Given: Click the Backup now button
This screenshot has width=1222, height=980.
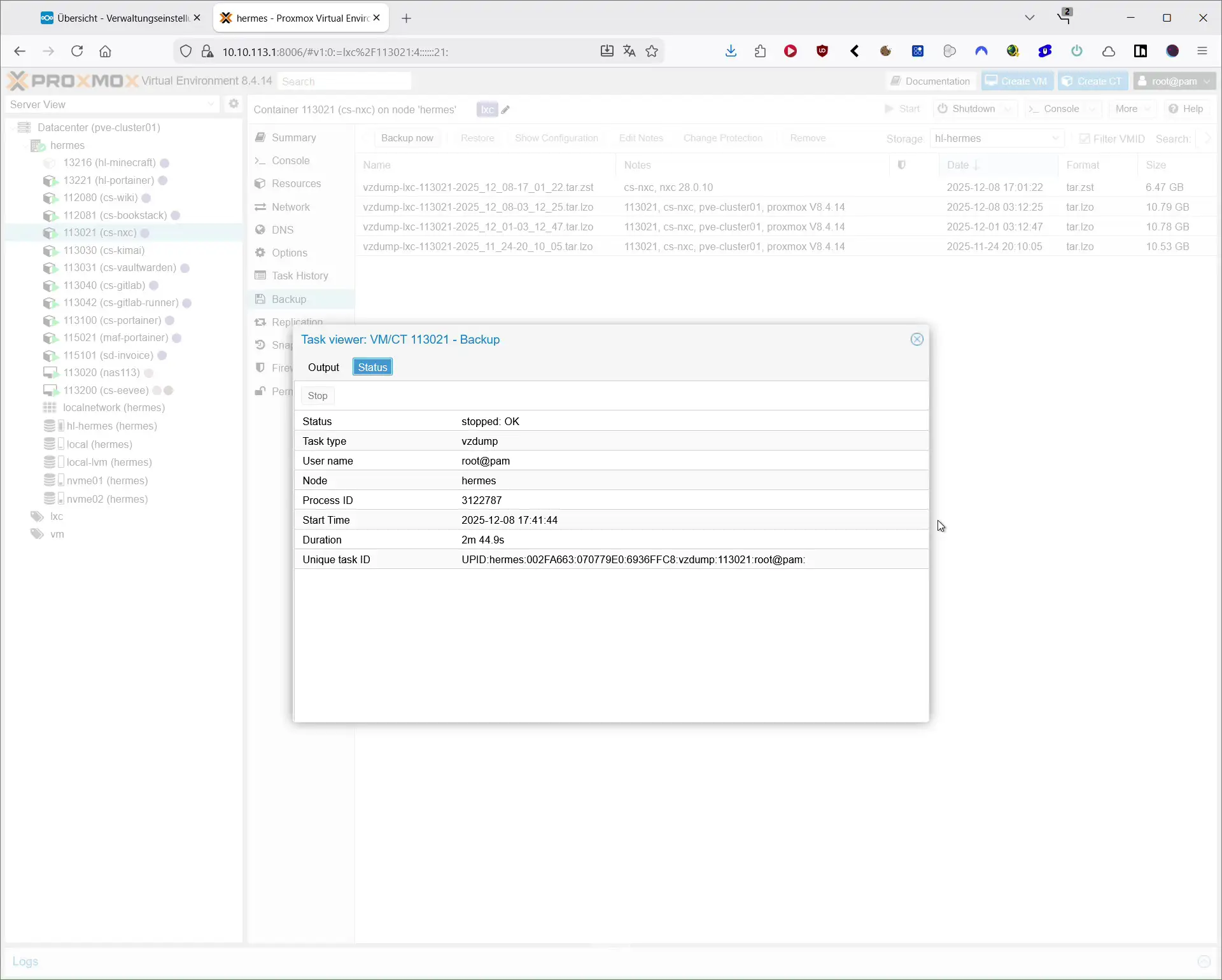Looking at the screenshot, I should [407, 138].
